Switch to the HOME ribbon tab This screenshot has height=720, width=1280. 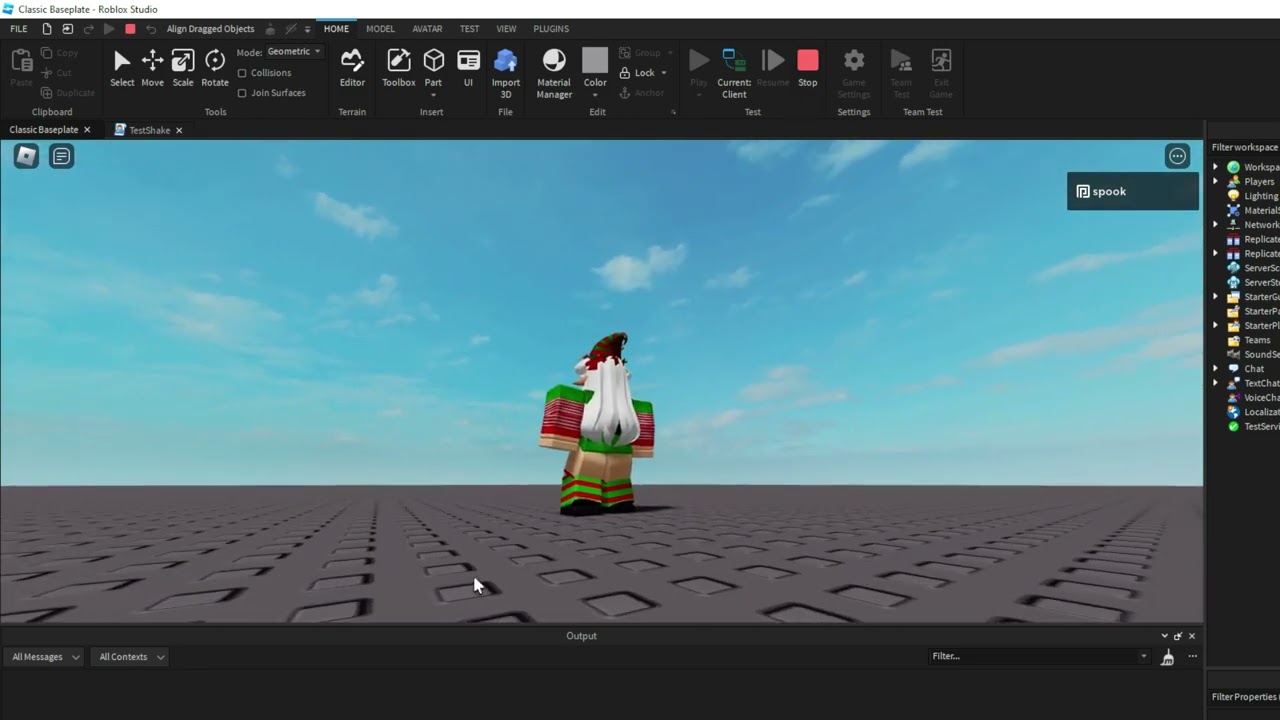(336, 29)
